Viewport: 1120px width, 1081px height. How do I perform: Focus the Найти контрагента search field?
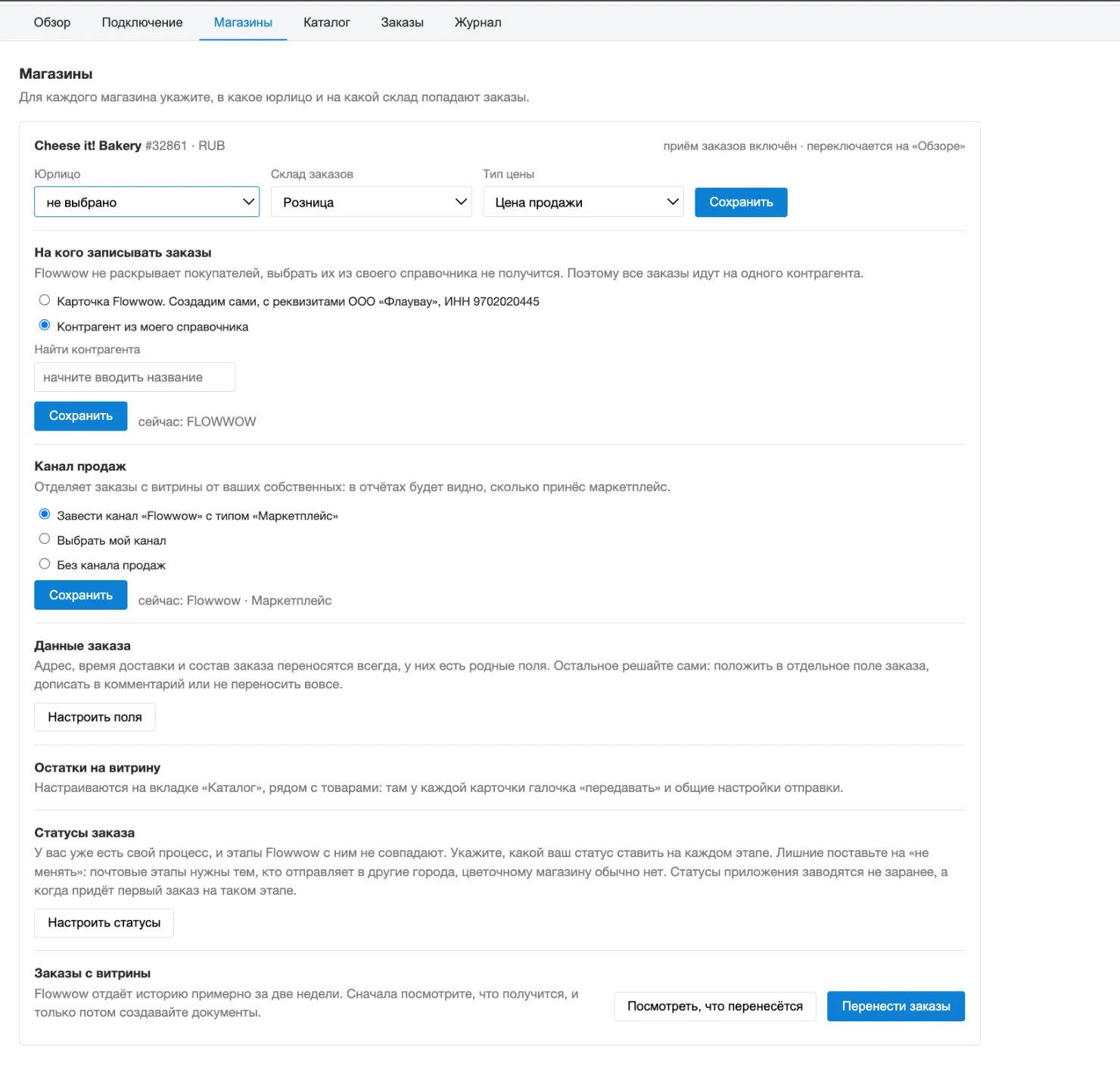tap(135, 377)
